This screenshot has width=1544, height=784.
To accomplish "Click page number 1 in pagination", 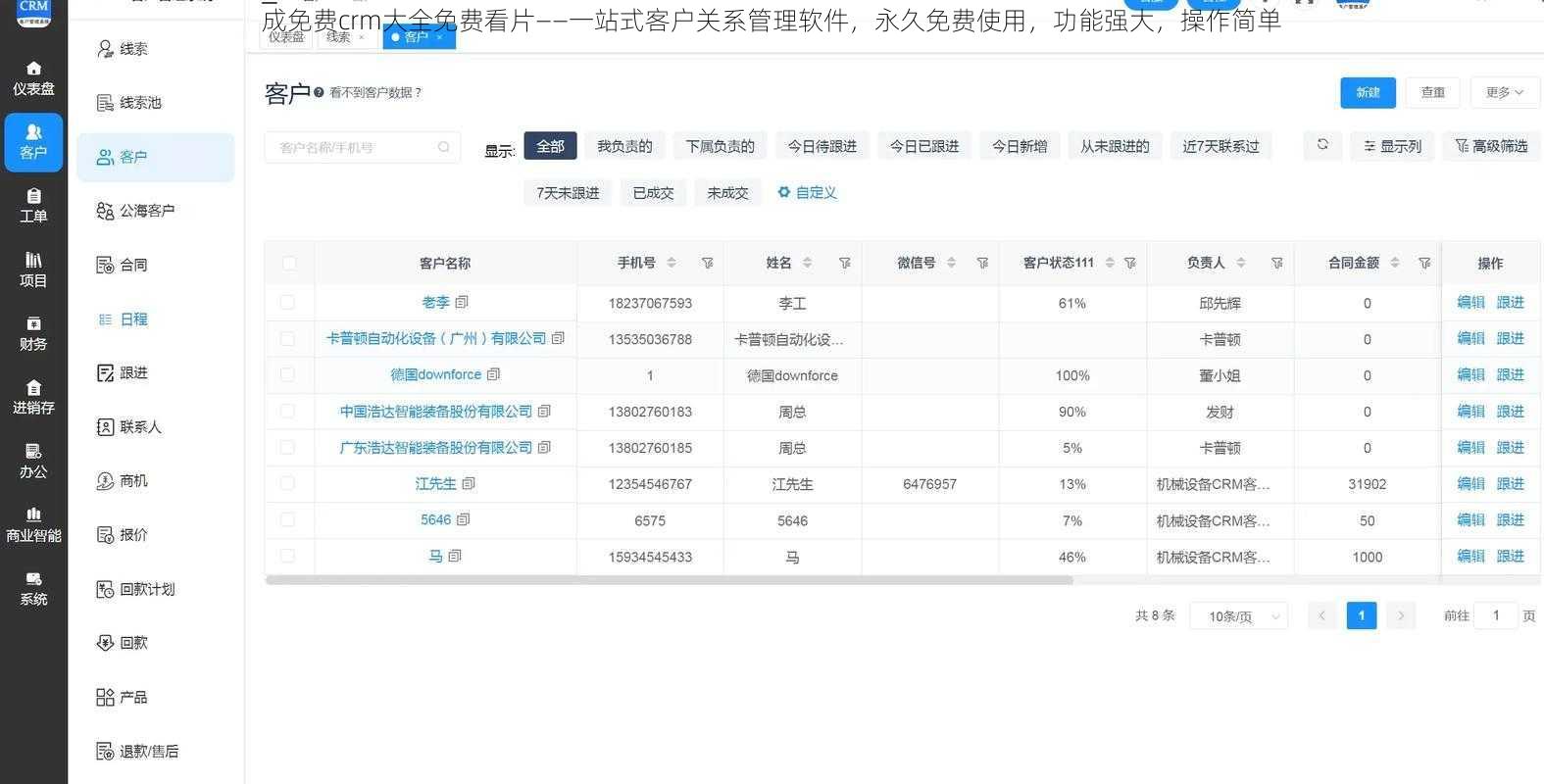I will pos(1362,615).
